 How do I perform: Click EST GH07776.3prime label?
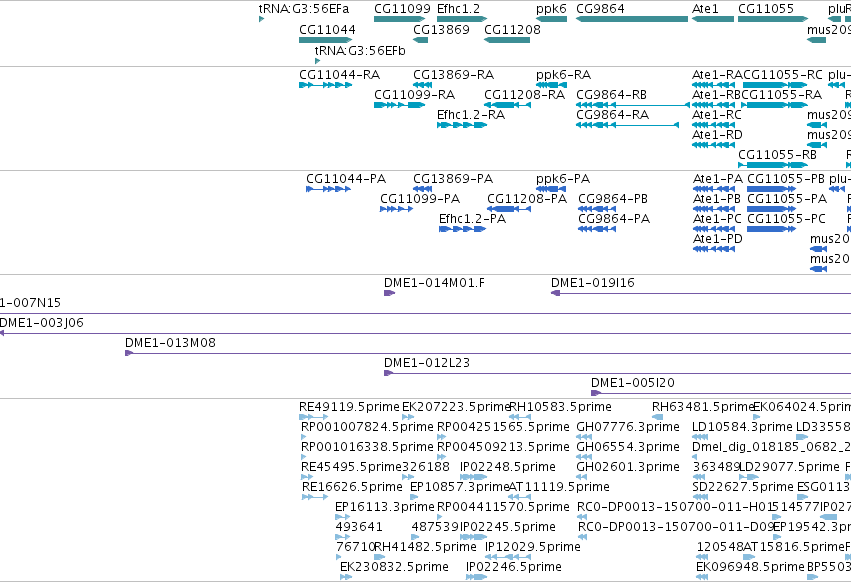coord(627,427)
